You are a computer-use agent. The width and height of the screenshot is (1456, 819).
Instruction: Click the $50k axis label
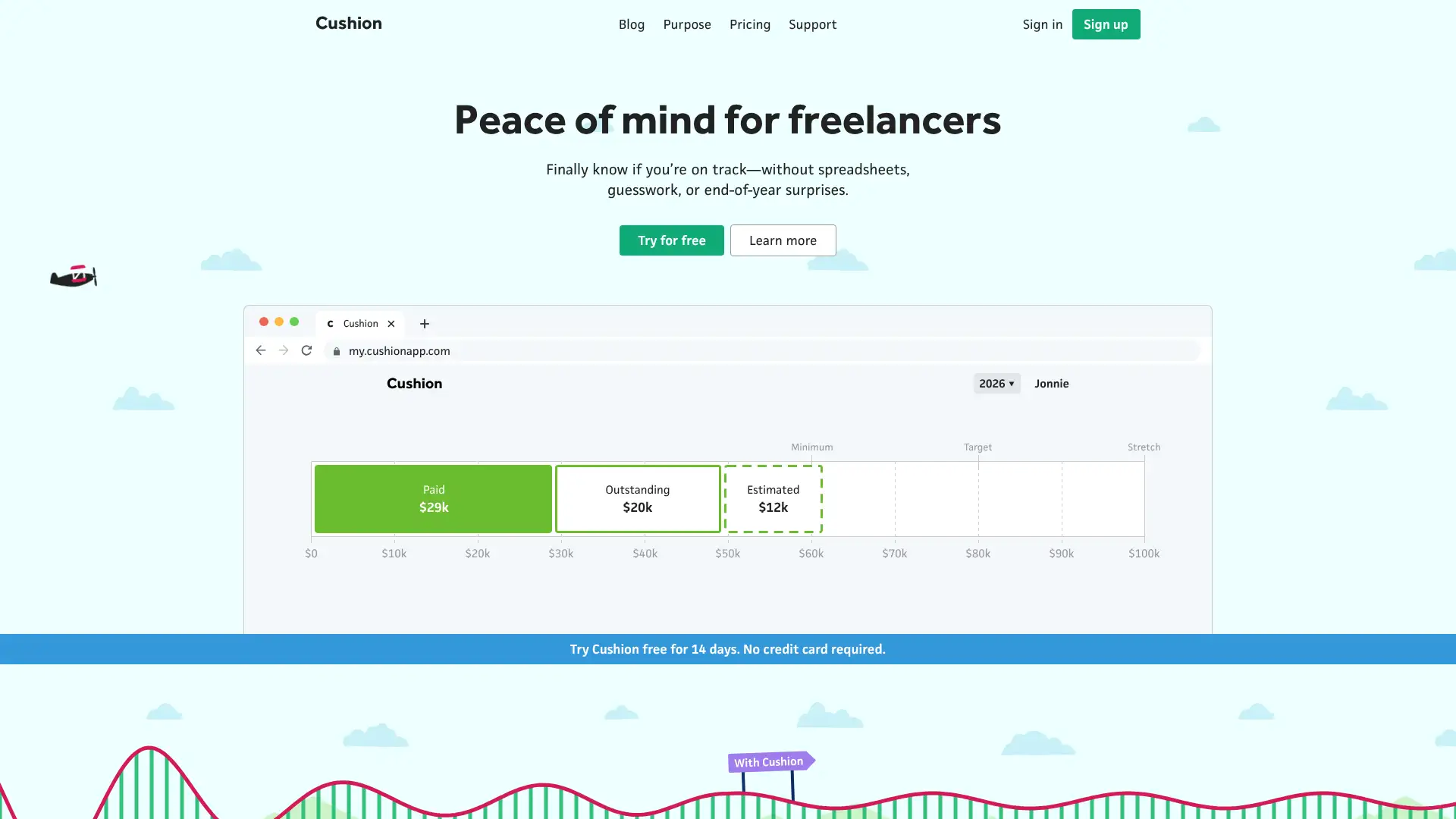pos(728,554)
